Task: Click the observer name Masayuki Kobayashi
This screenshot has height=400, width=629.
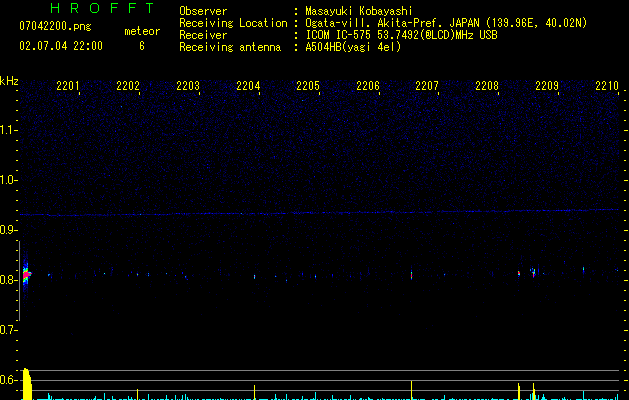Action: click(359, 11)
